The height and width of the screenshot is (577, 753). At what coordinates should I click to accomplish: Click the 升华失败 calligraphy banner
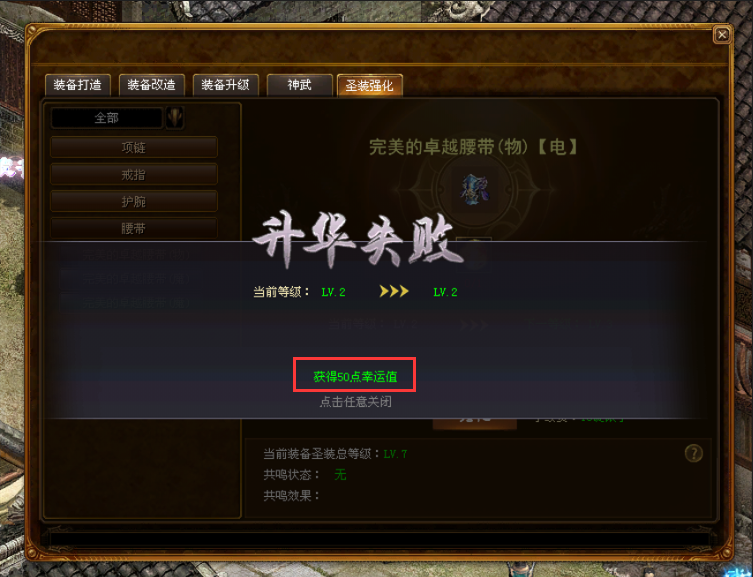pyautogui.click(x=357, y=239)
